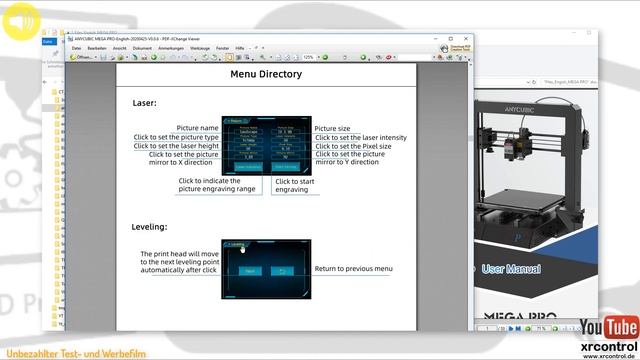
Task: Click the green circular icon left of search tools
Action: tap(363, 57)
